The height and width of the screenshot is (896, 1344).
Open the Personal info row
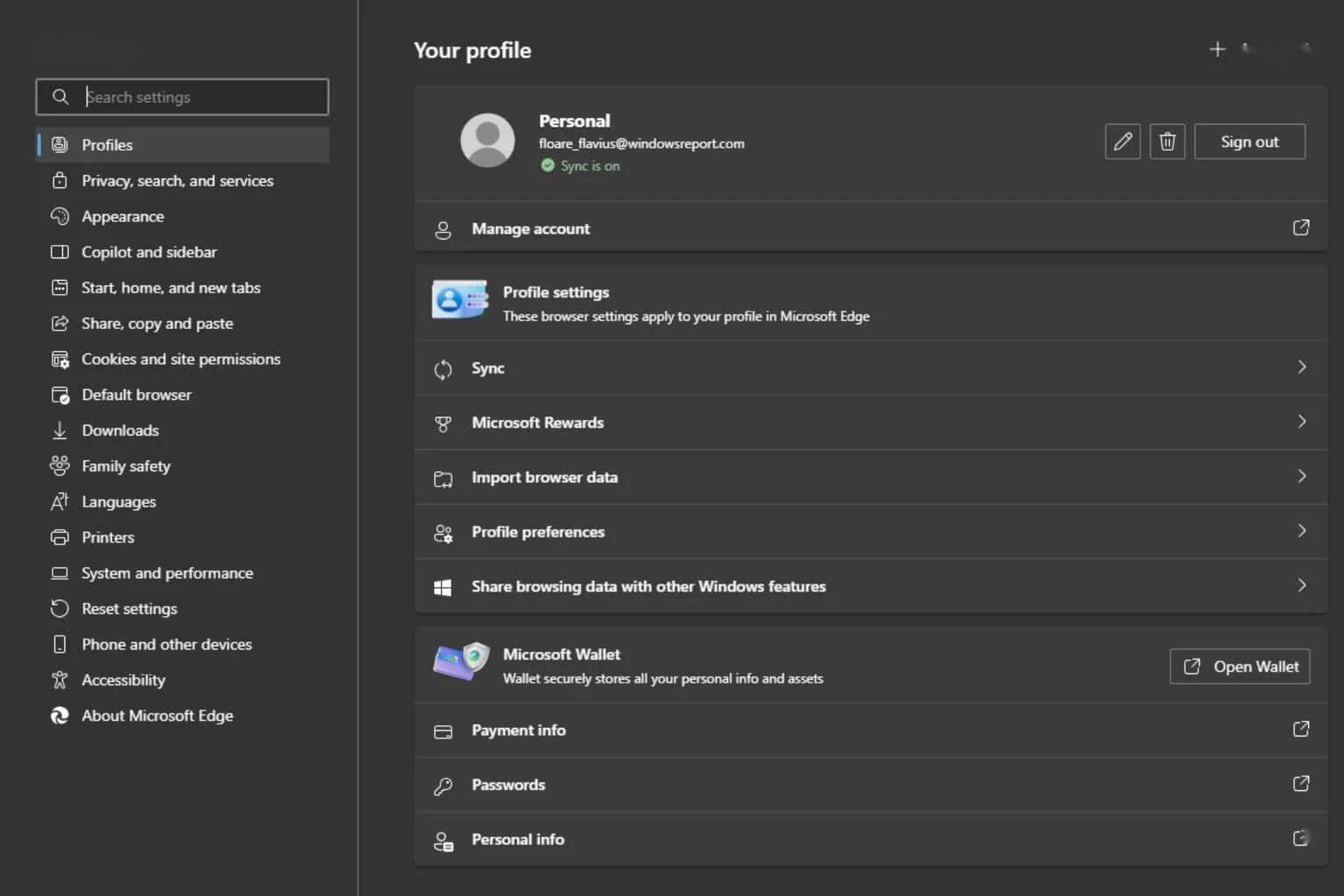[x=871, y=839]
